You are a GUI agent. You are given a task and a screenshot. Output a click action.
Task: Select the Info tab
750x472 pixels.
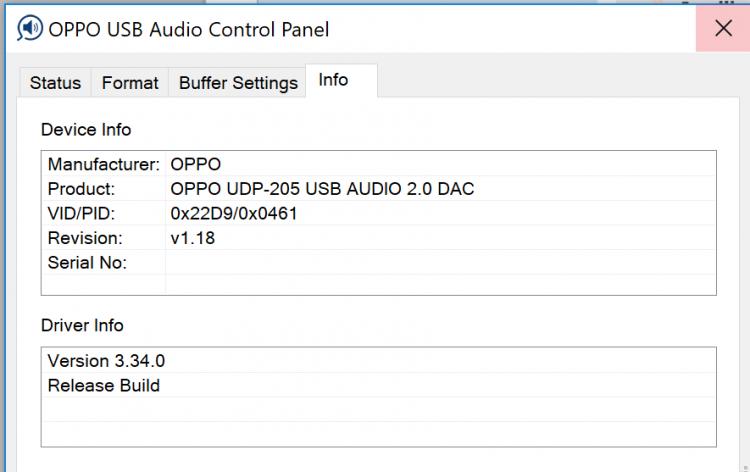333,80
